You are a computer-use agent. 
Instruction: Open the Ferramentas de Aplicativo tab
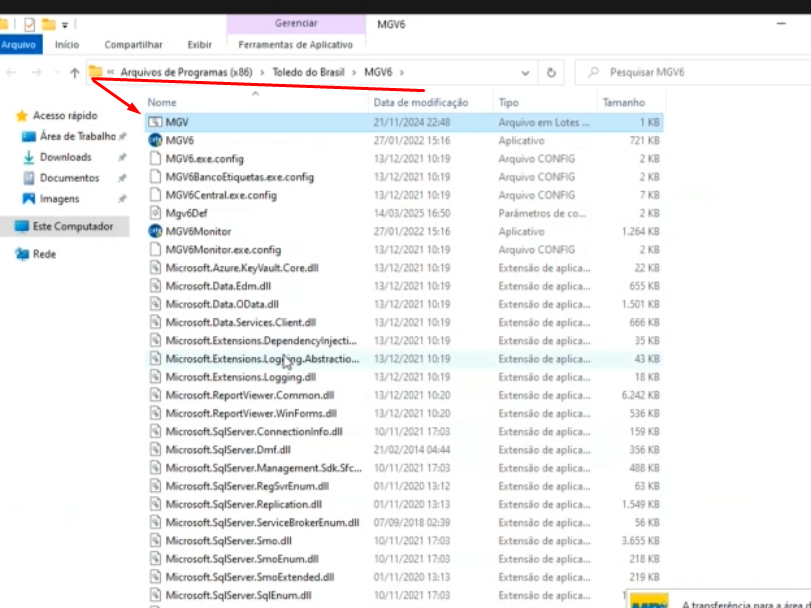295,45
